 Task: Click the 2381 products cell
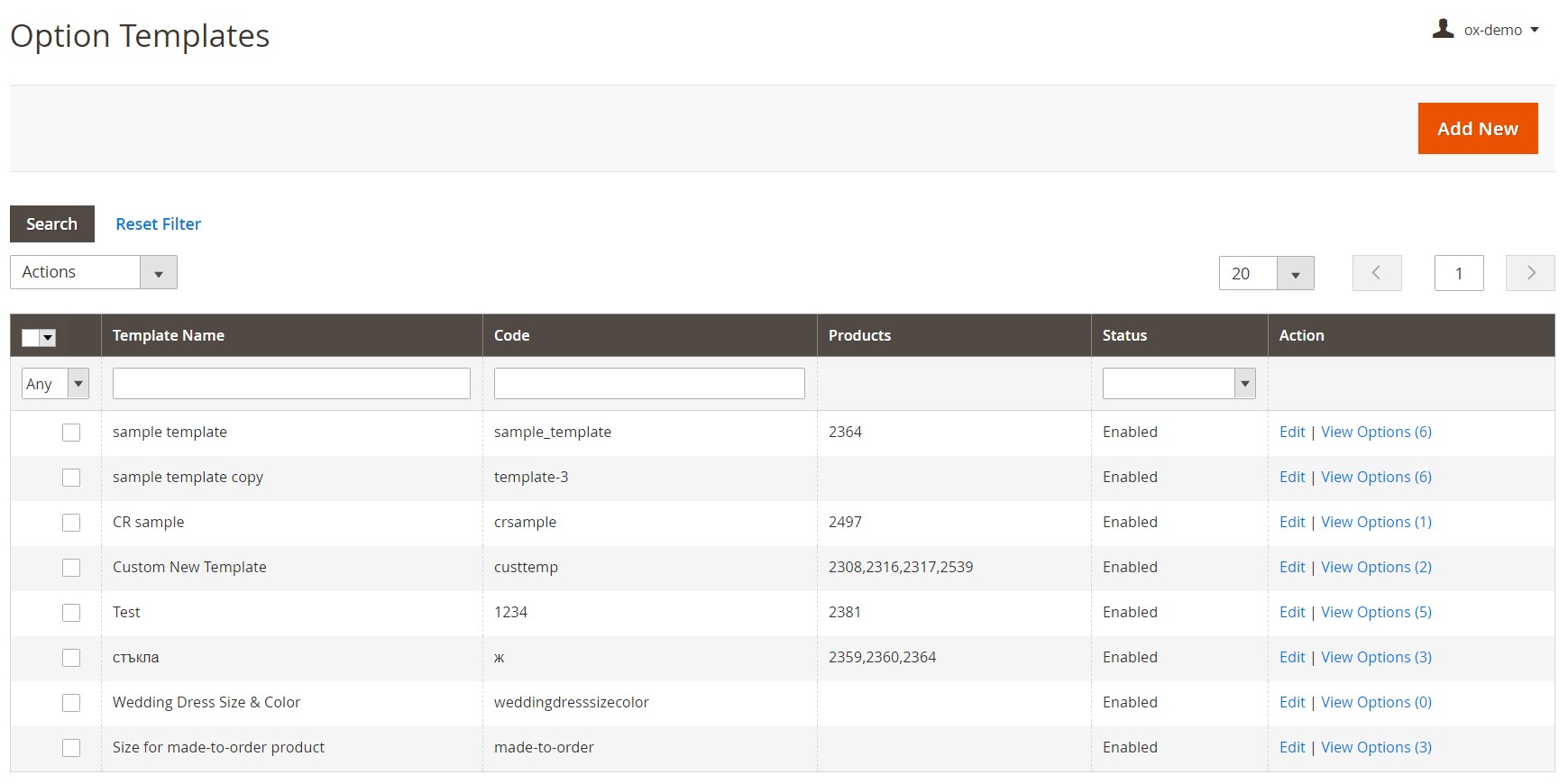(x=845, y=612)
